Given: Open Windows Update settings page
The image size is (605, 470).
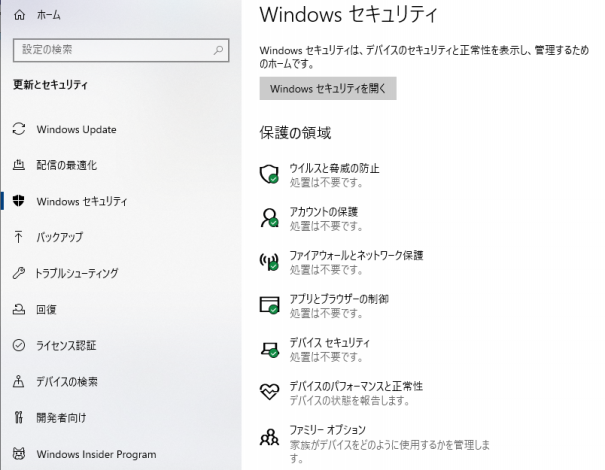Looking at the screenshot, I should pos(76,129).
